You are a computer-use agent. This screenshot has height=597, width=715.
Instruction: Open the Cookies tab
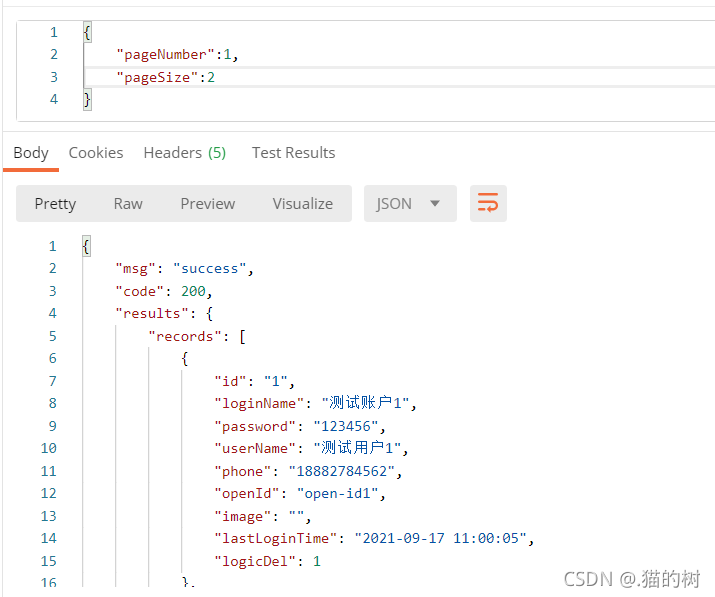pyautogui.click(x=96, y=153)
